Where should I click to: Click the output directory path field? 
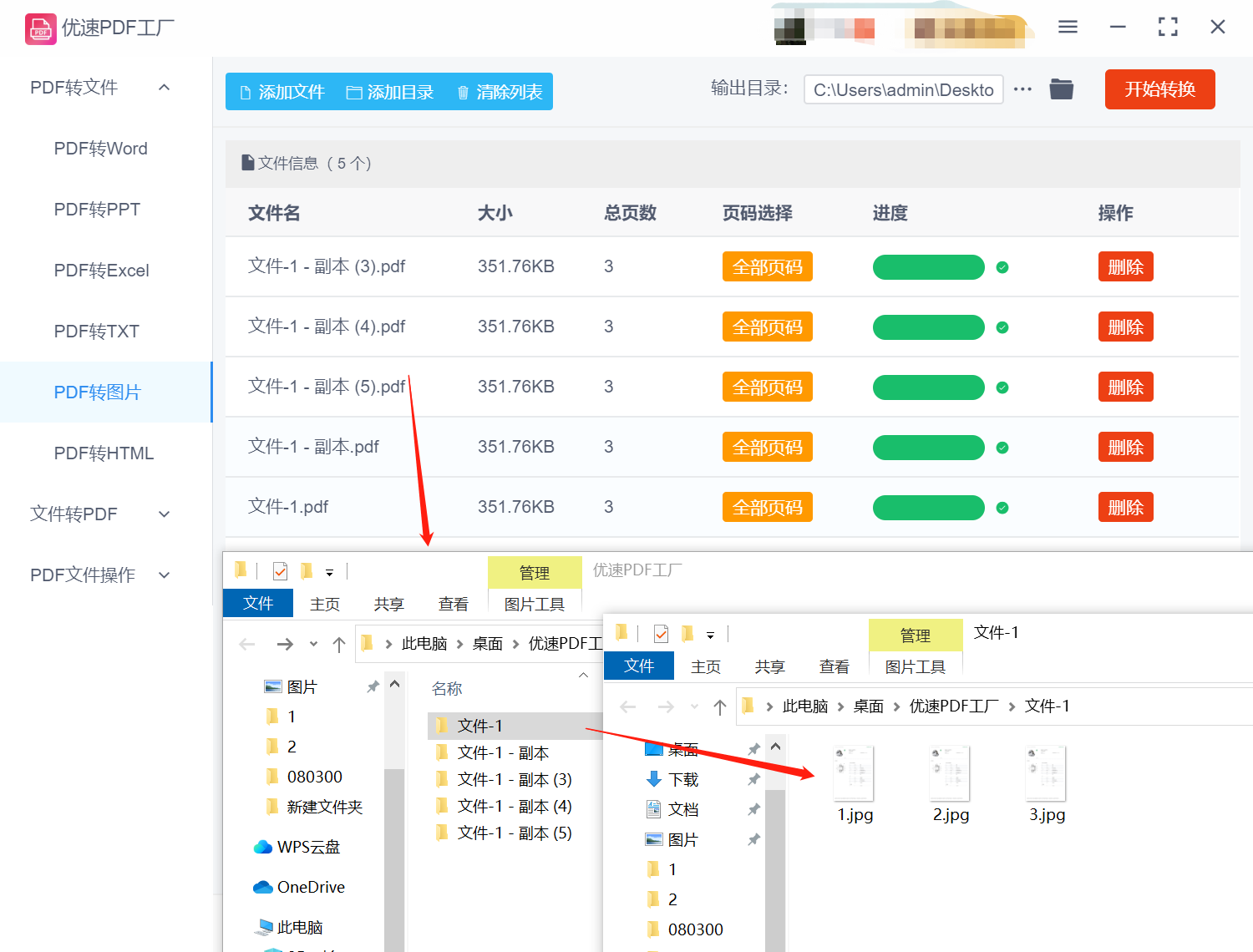[903, 89]
